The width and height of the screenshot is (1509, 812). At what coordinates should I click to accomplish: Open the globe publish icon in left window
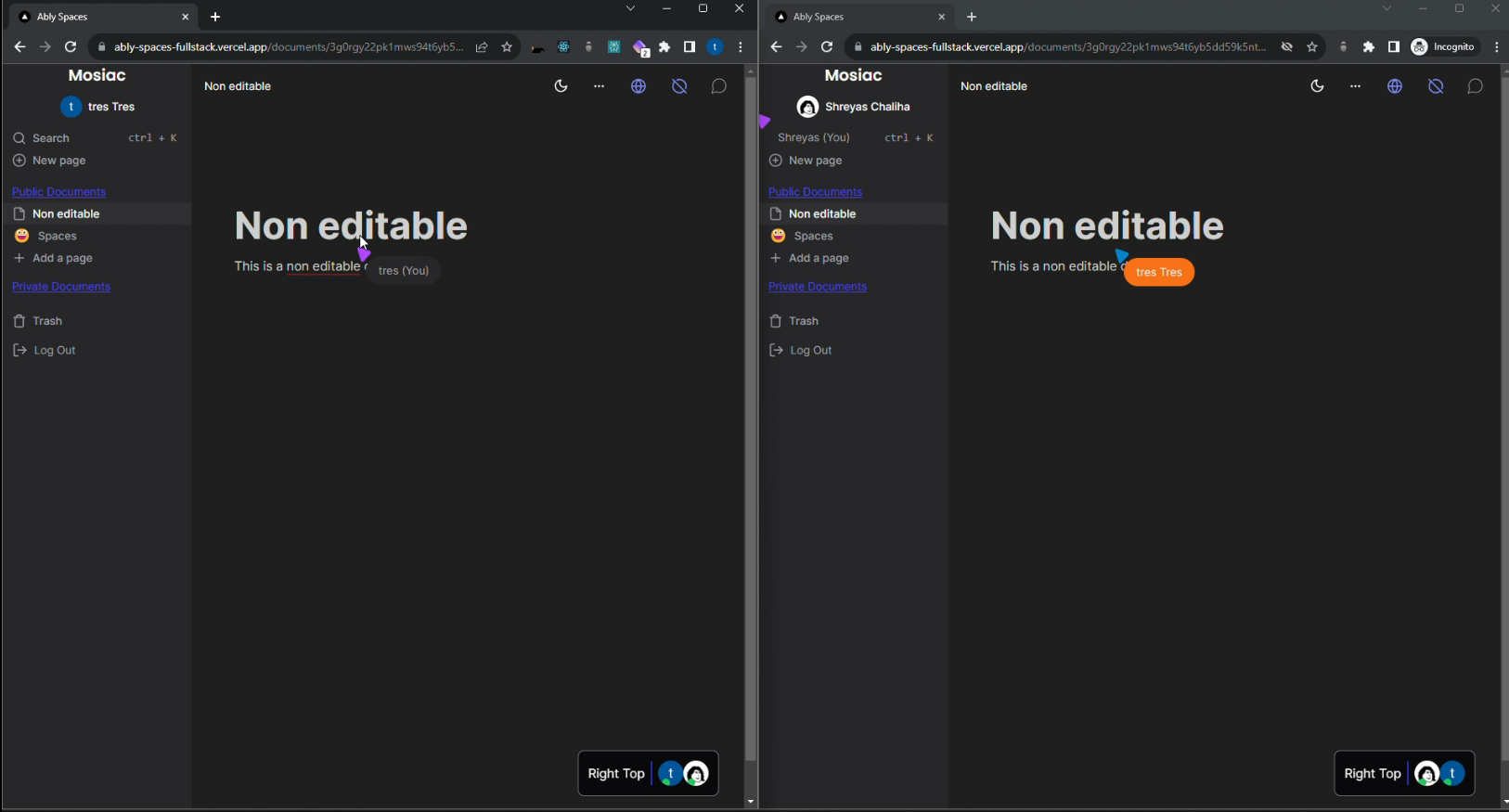coord(638,86)
